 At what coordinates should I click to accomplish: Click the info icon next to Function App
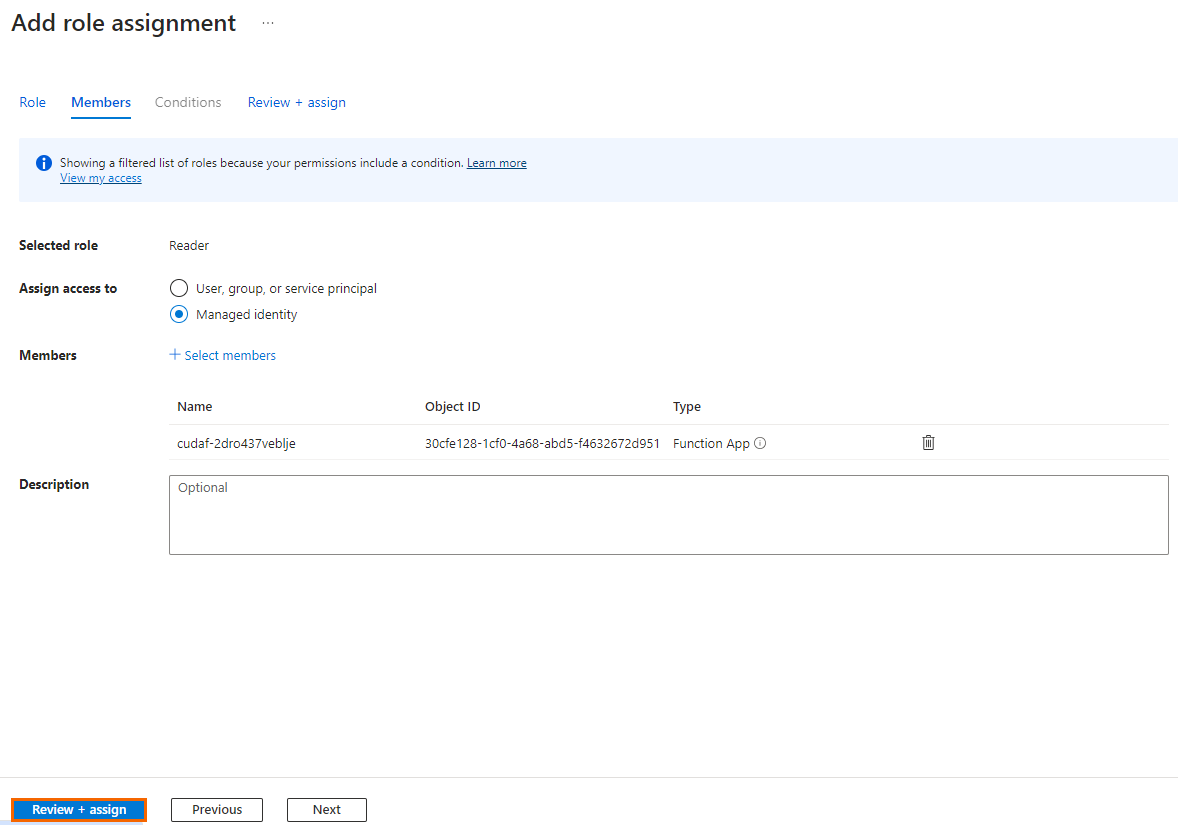[x=759, y=443]
